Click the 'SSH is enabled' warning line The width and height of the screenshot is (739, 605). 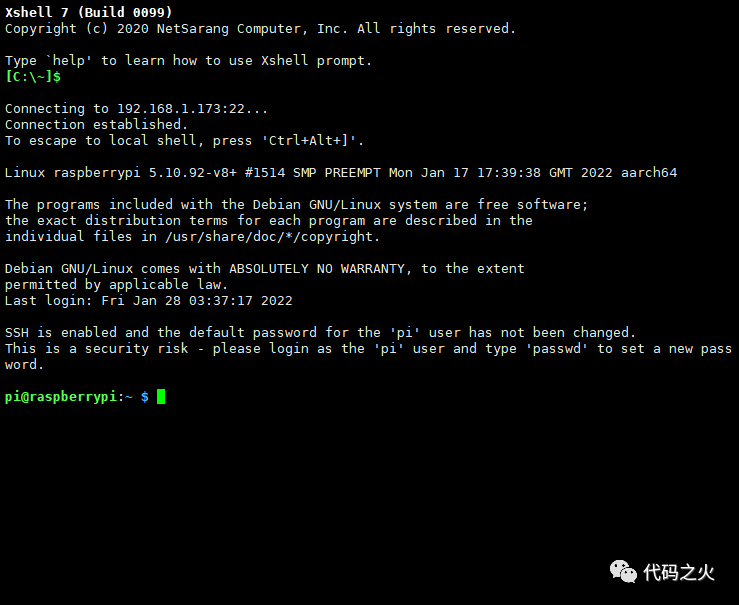320,333
